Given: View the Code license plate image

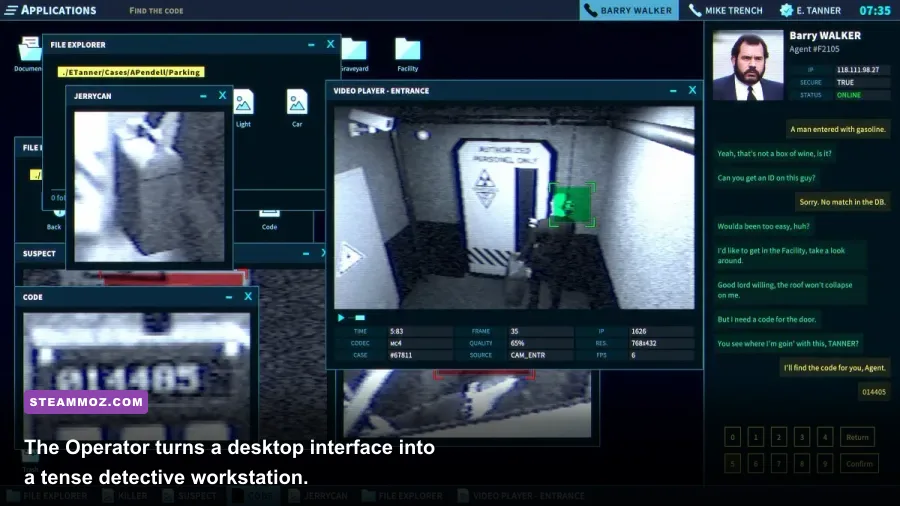Looking at the screenshot, I should [x=137, y=376].
